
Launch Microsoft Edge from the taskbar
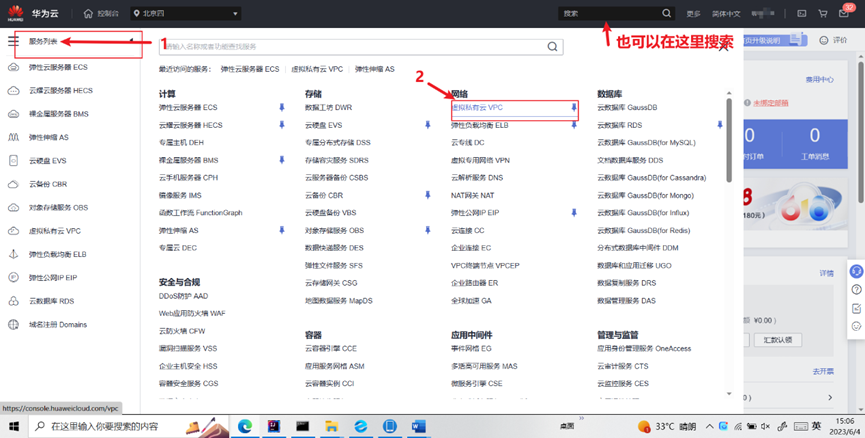[x=245, y=426]
